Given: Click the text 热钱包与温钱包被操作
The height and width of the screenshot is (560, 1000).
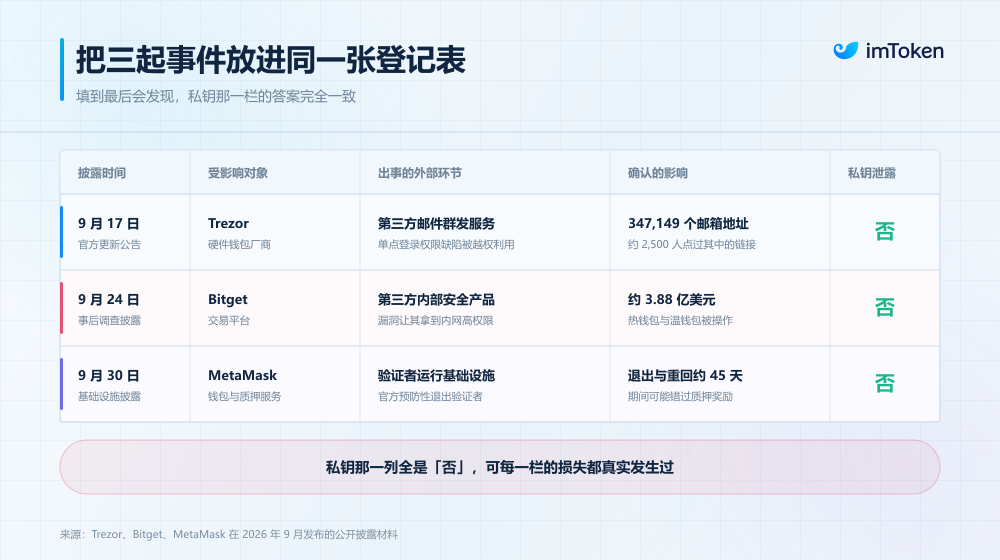Looking at the screenshot, I should click(x=680, y=320).
